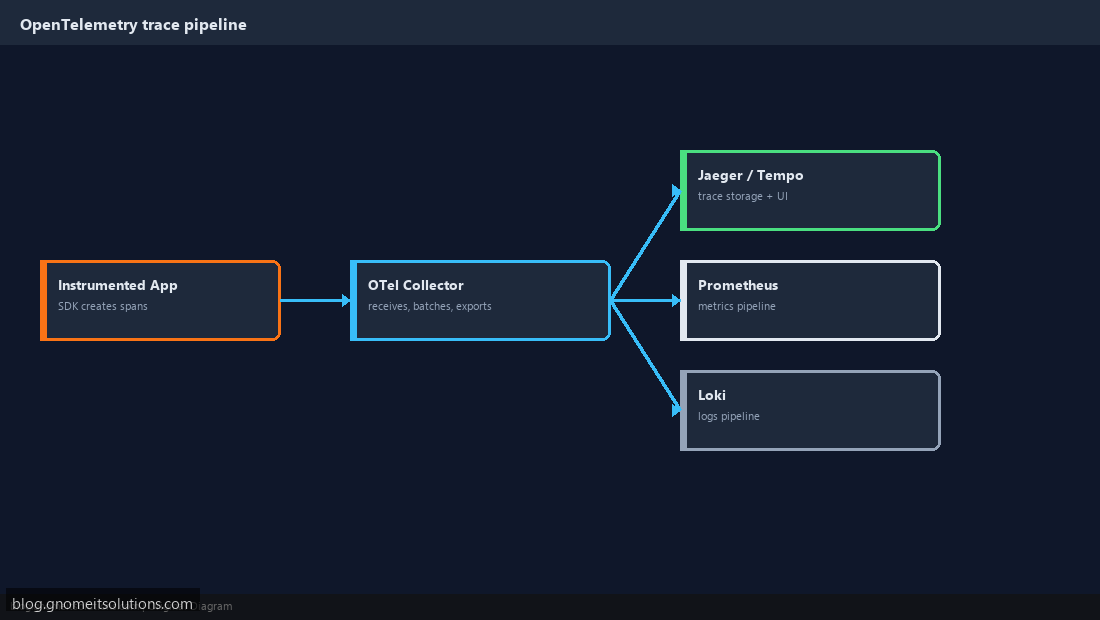Click arrow from Collector to Loki
The image size is (1100, 620).
tap(645, 357)
